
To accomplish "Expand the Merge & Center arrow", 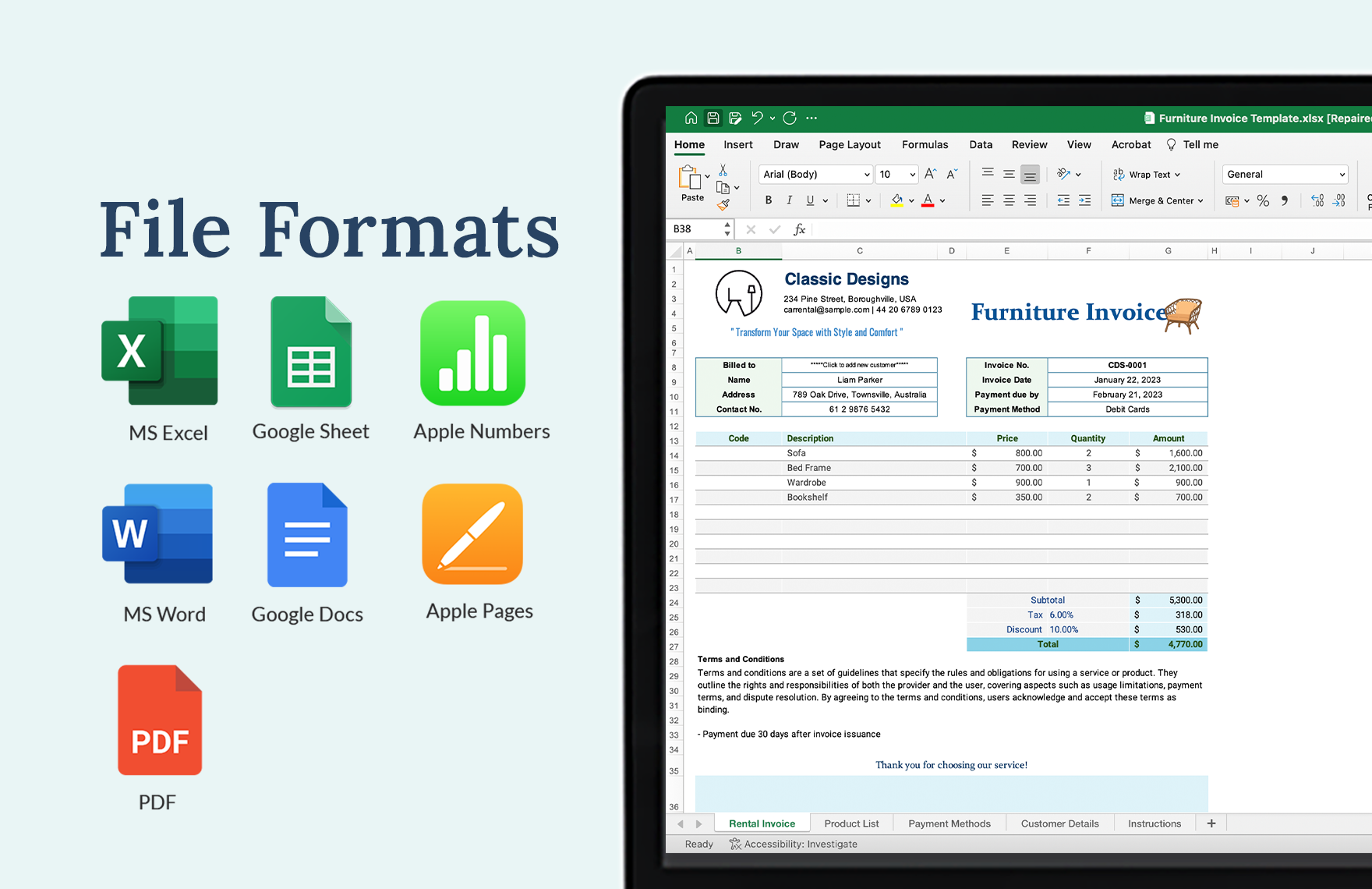I will point(1200,201).
